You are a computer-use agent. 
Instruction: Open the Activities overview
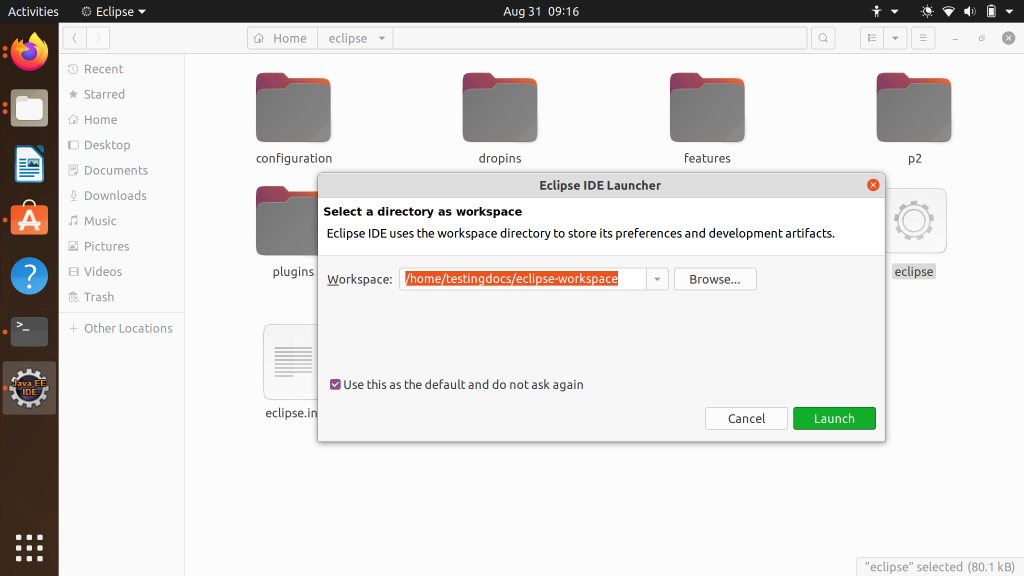tap(33, 12)
